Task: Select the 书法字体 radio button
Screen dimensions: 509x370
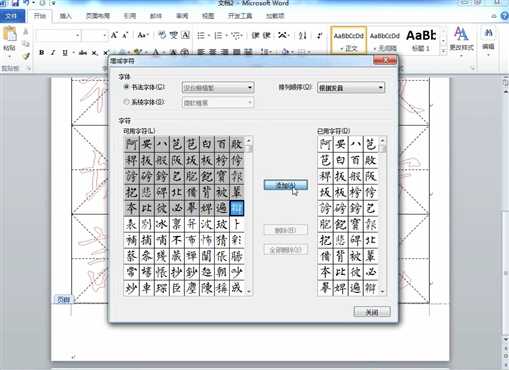Action: pos(126,87)
